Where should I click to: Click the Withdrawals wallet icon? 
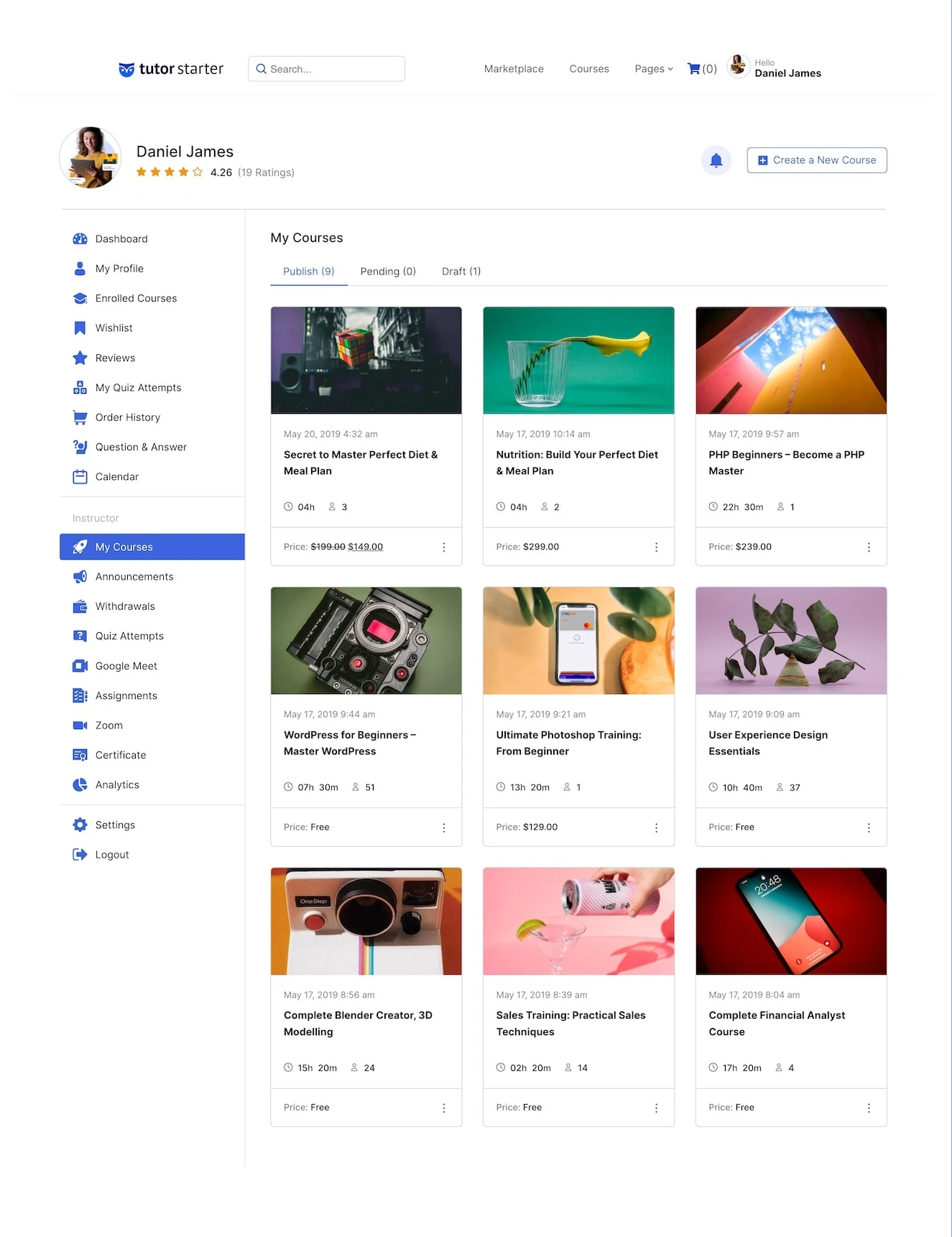coord(80,606)
